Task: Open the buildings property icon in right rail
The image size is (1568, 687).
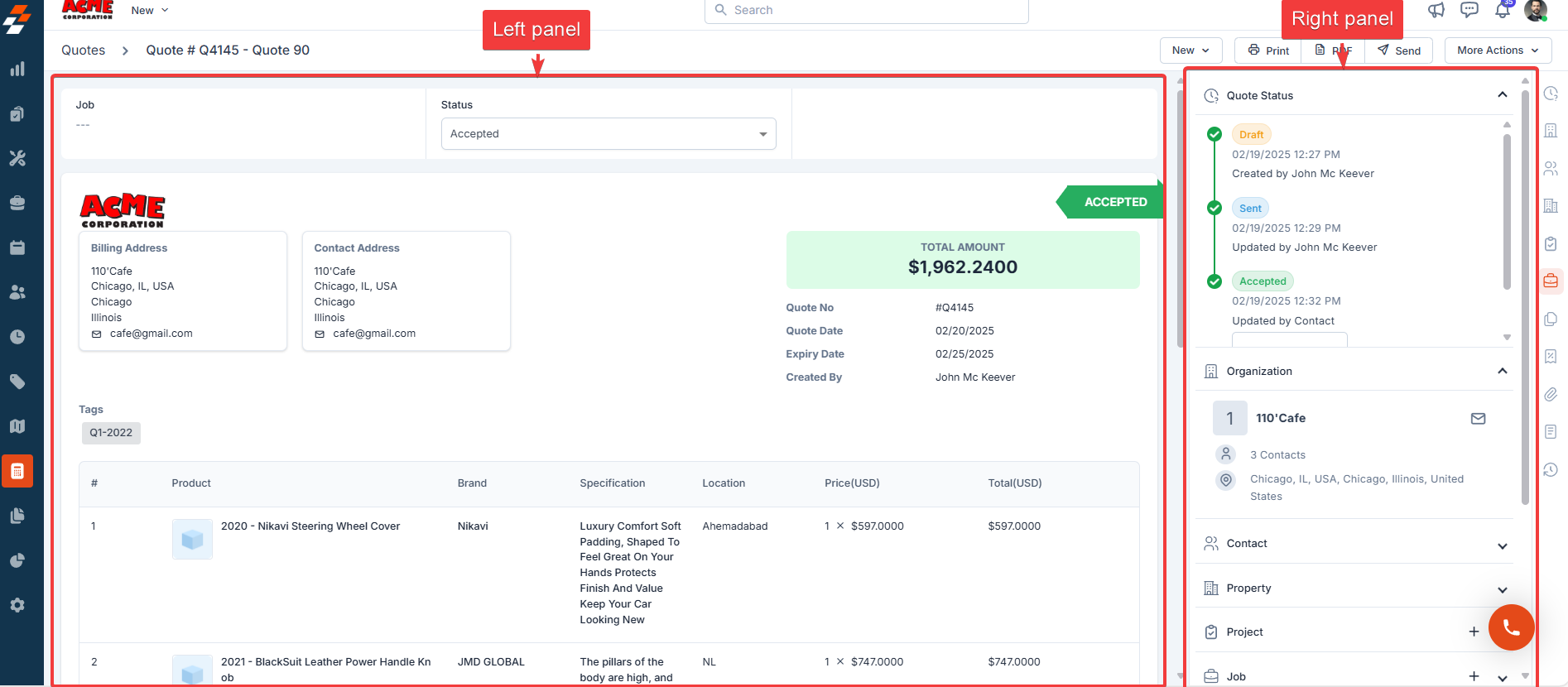Action: (1551, 206)
